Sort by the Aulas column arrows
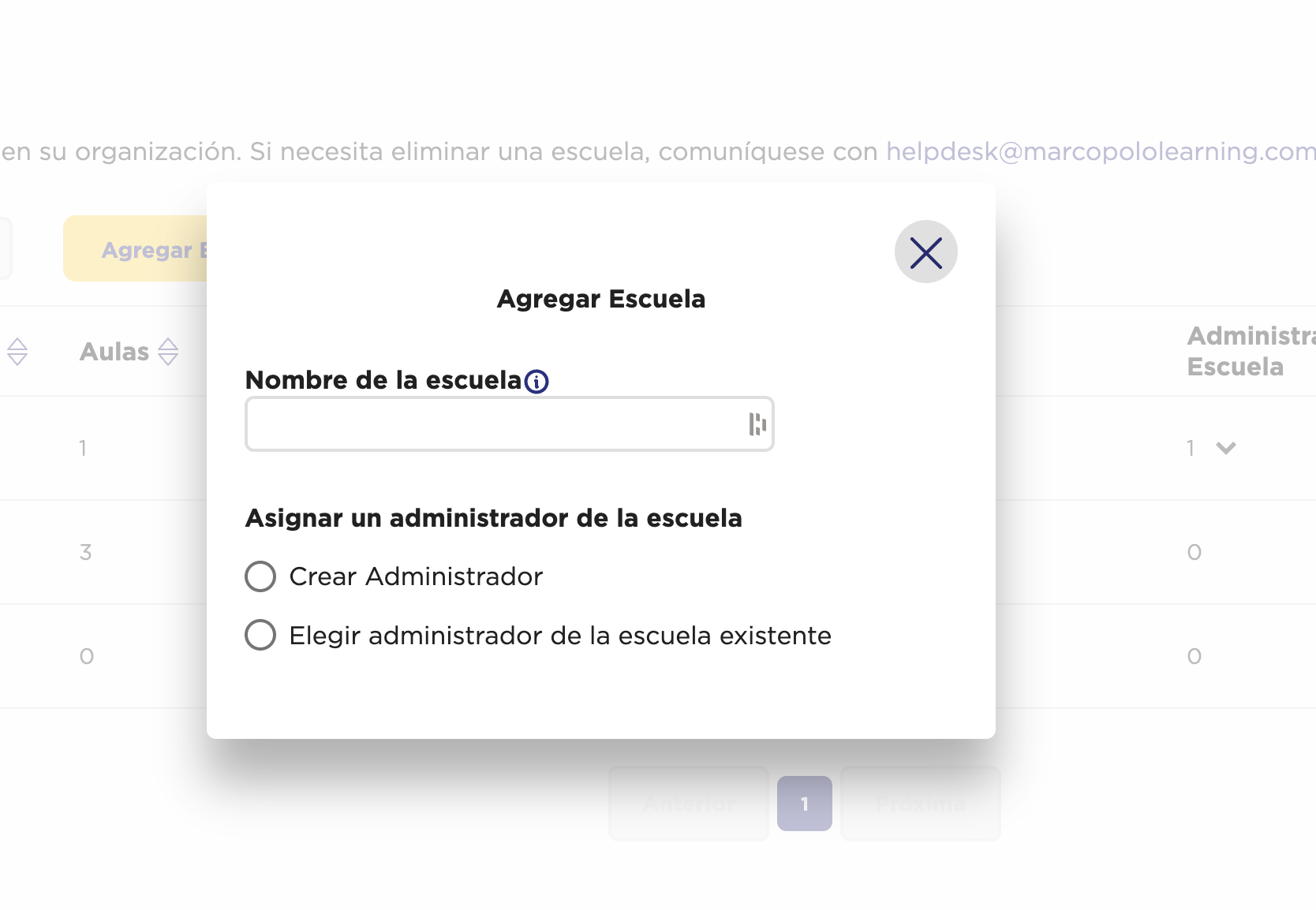Image resolution: width=1316 pixels, height=910 pixels. (168, 352)
